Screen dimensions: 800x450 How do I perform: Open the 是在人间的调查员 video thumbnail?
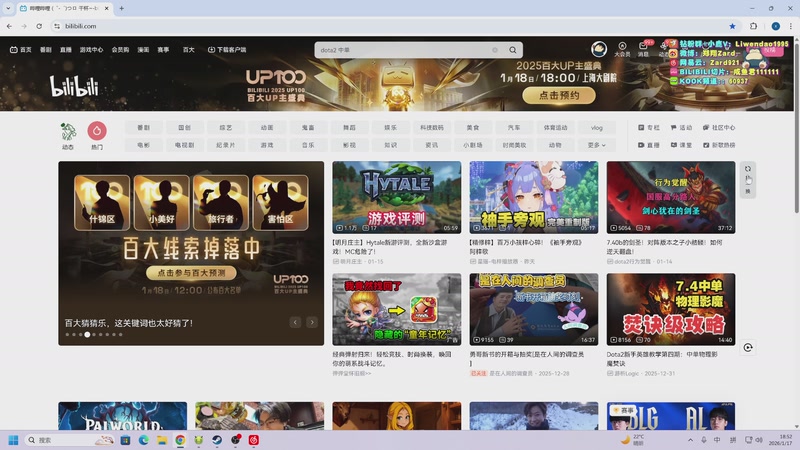[534, 309]
